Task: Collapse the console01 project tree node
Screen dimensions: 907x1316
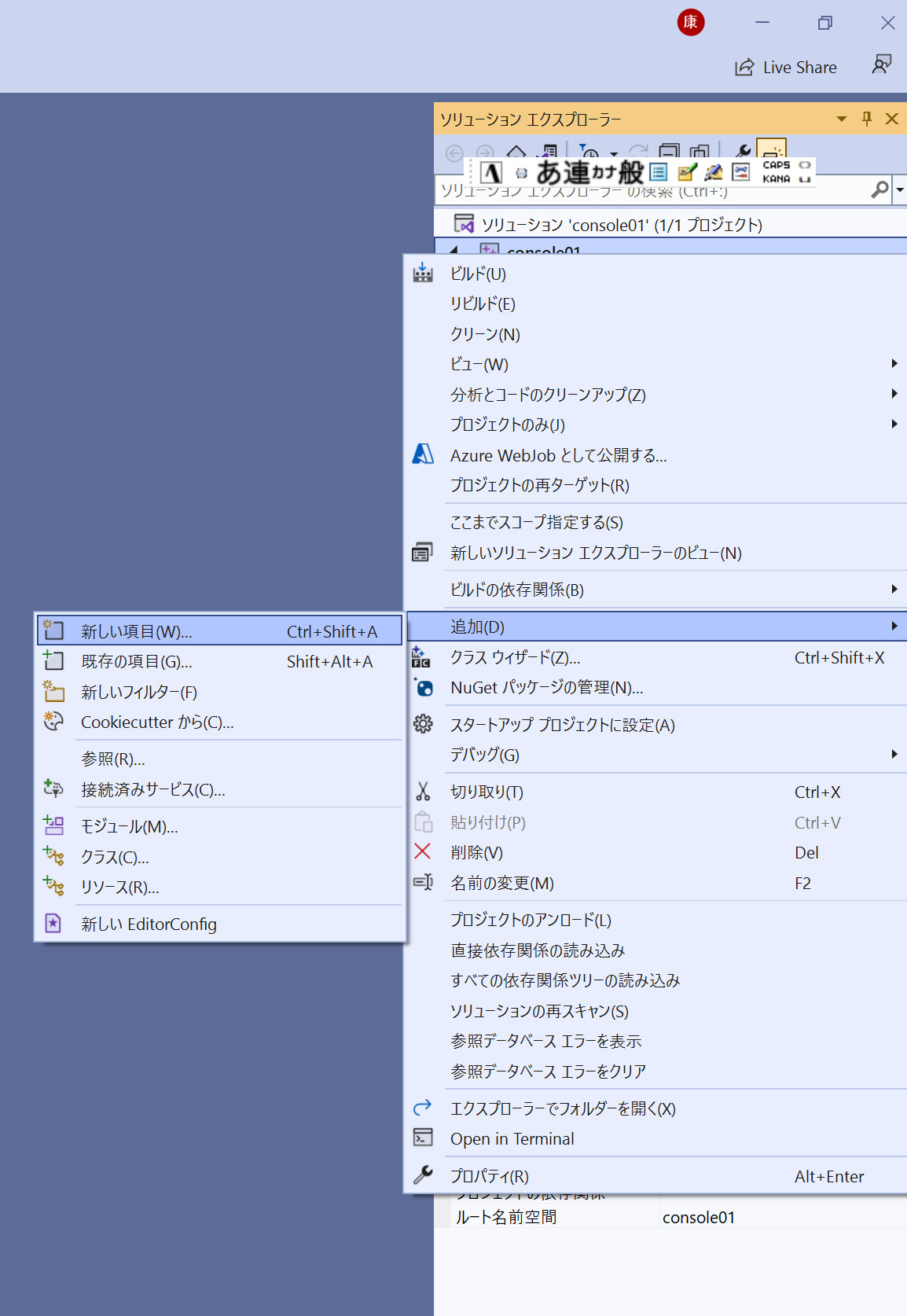Action: pos(453,250)
